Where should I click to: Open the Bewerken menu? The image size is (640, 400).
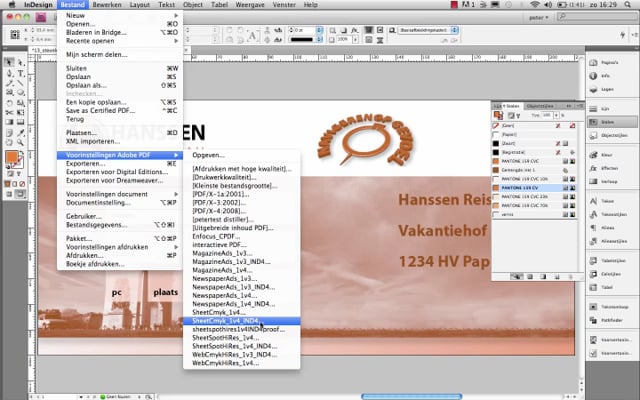[107, 5]
